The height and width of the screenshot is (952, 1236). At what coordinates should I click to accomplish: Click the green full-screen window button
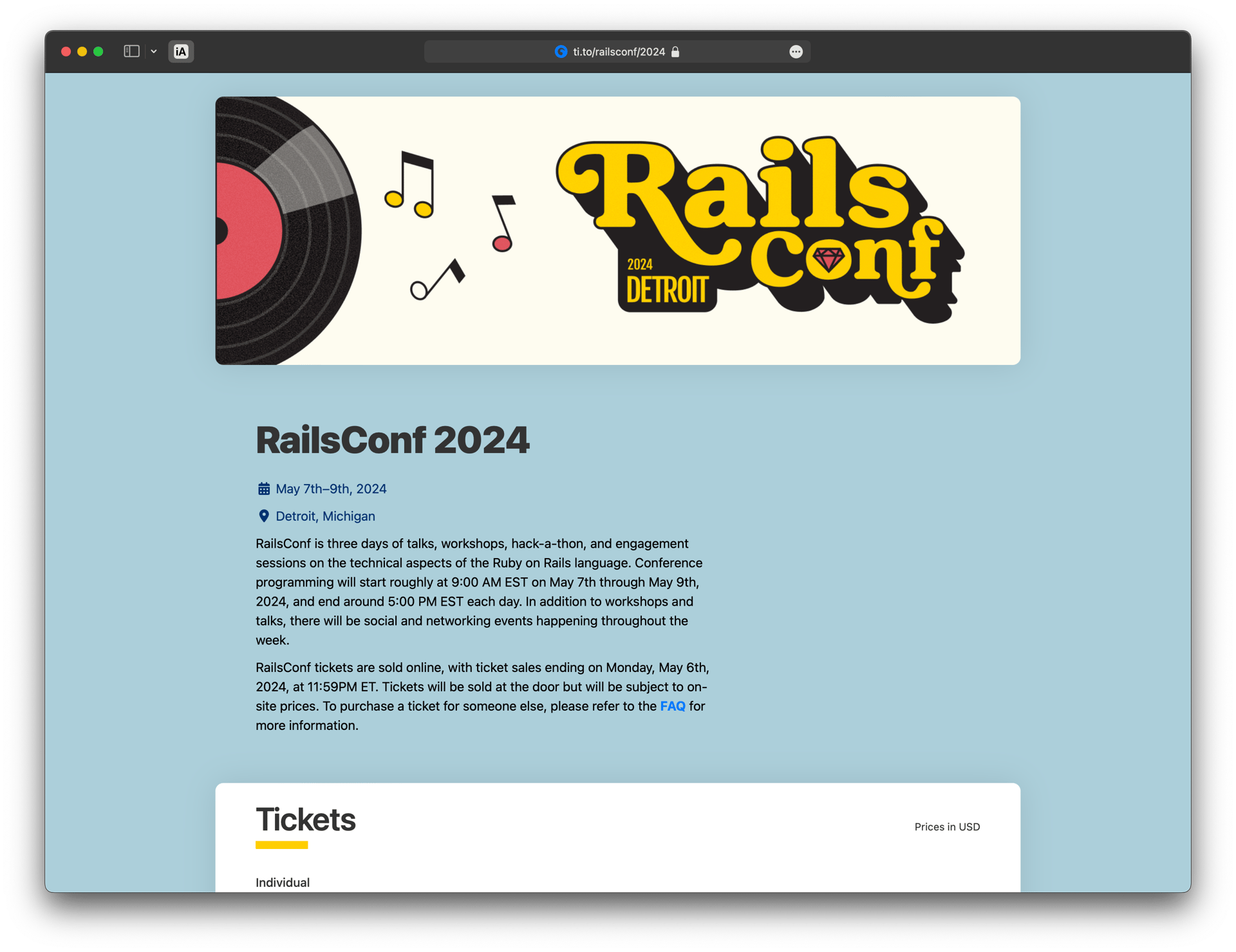(98, 51)
